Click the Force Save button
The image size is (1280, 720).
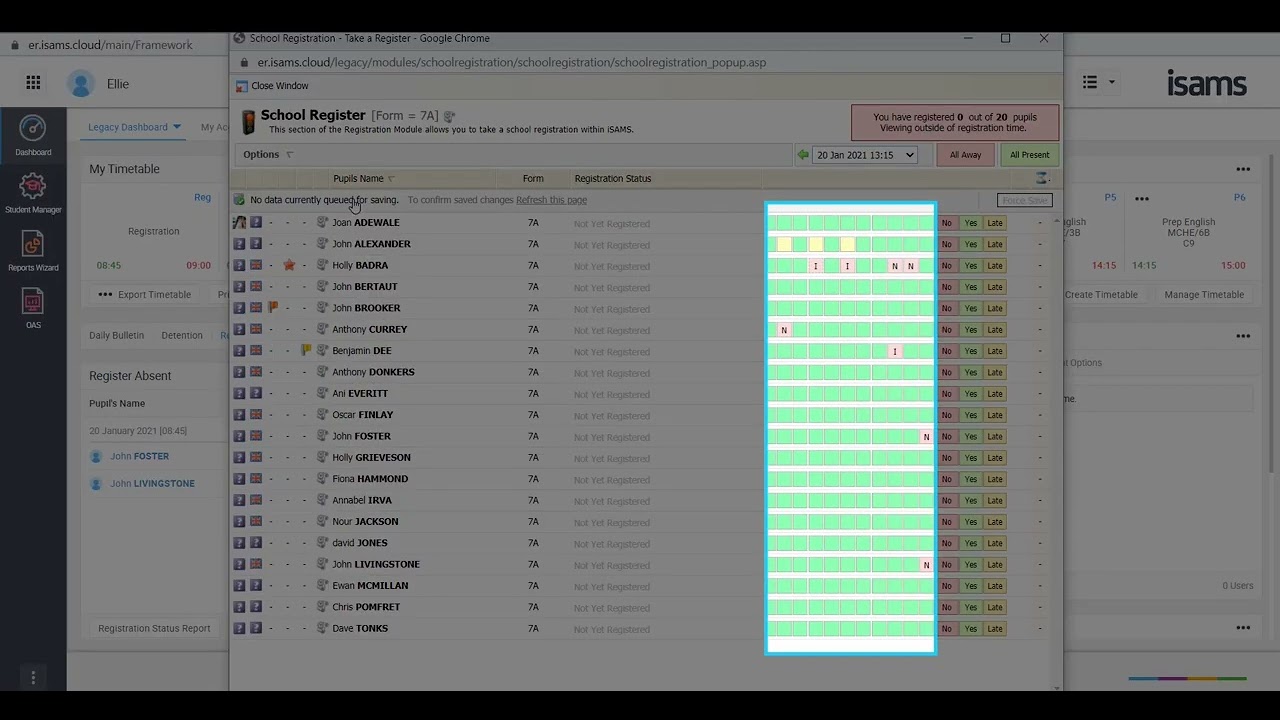(x=1024, y=201)
